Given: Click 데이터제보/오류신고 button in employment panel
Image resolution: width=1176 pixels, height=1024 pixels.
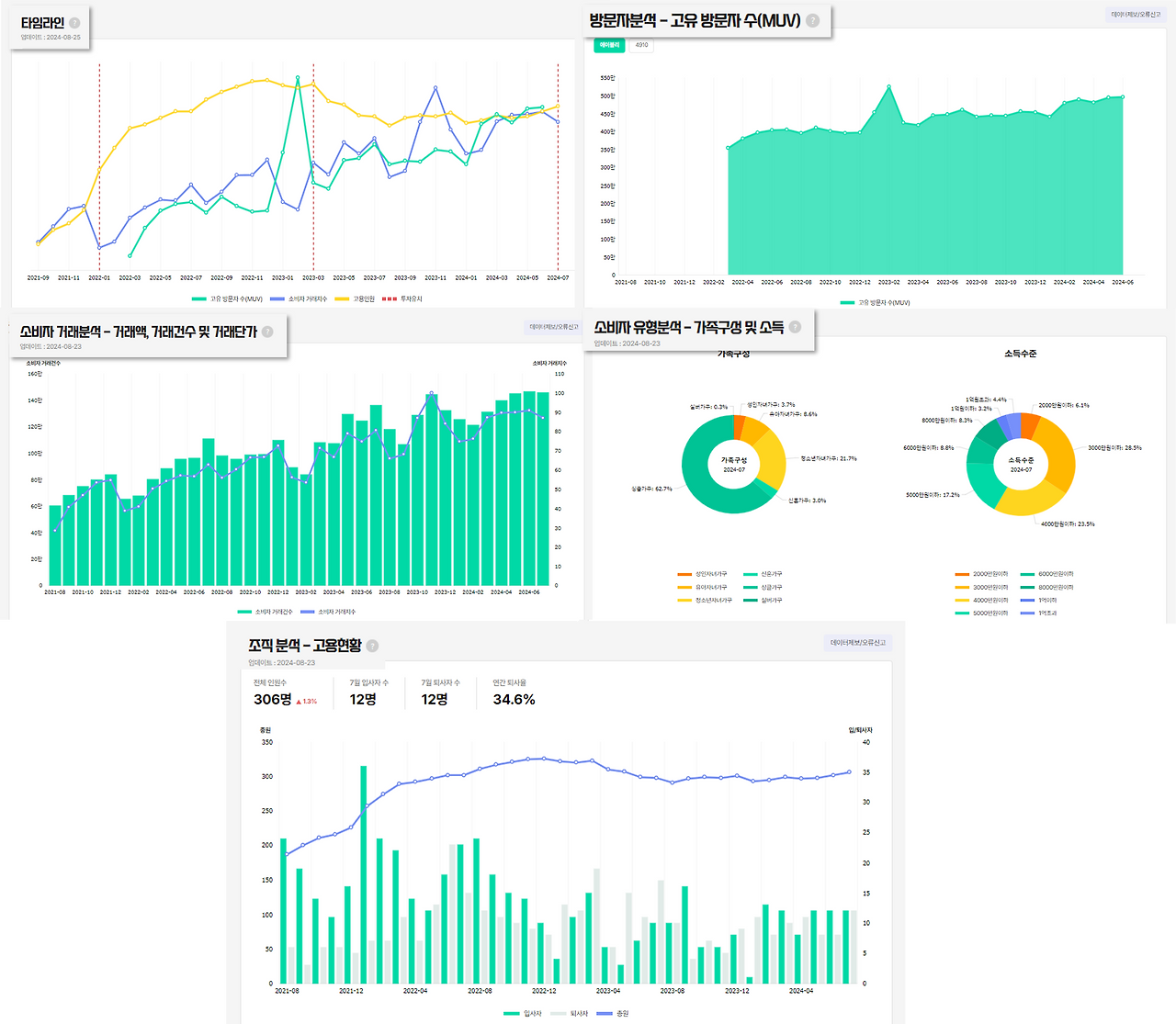Looking at the screenshot, I should (x=858, y=643).
